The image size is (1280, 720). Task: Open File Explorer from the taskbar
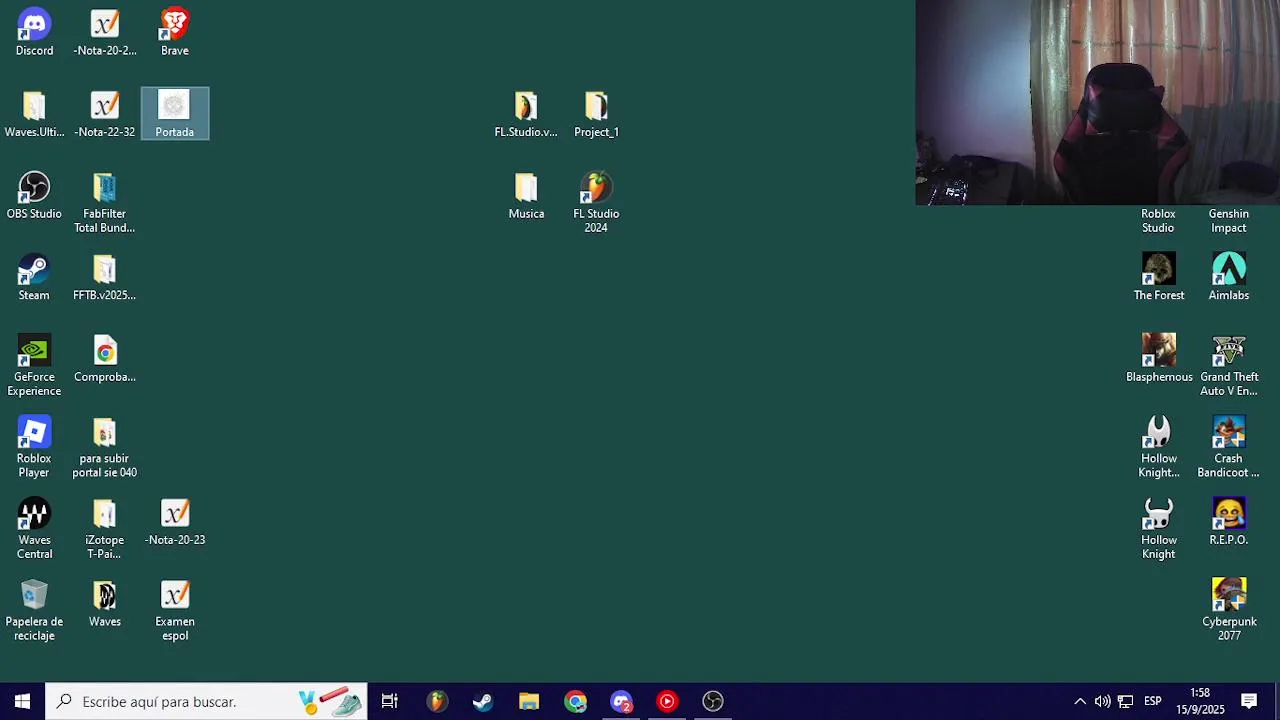[529, 701]
